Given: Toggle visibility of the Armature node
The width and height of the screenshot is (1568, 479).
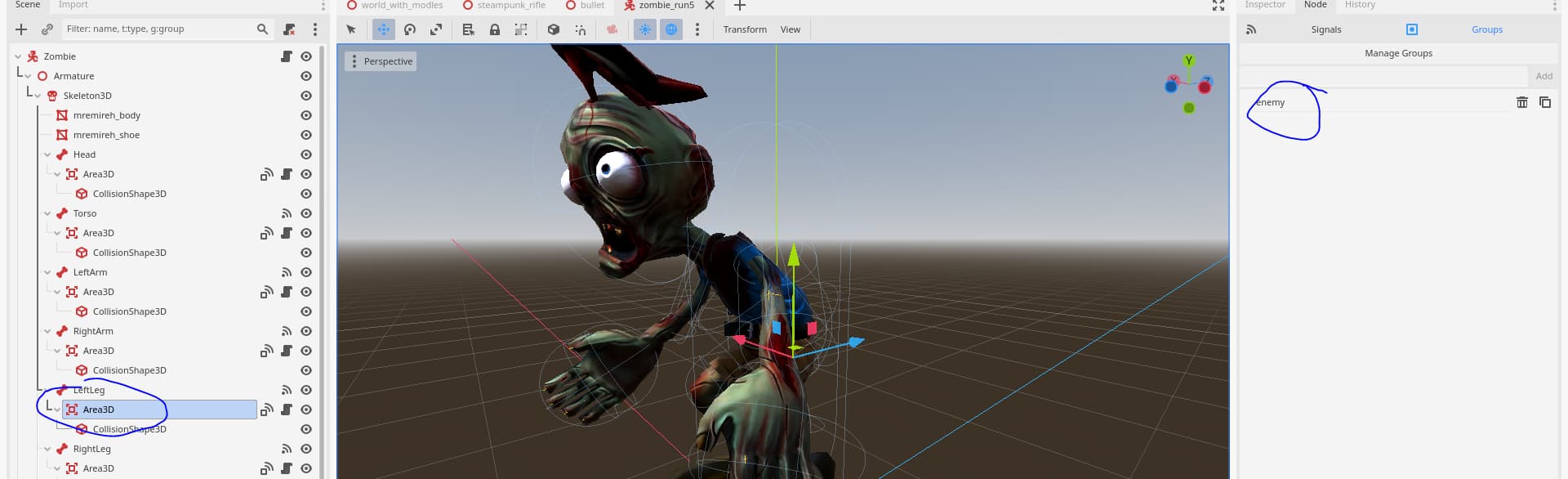Looking at the screenshot, I should coord(306,76).
